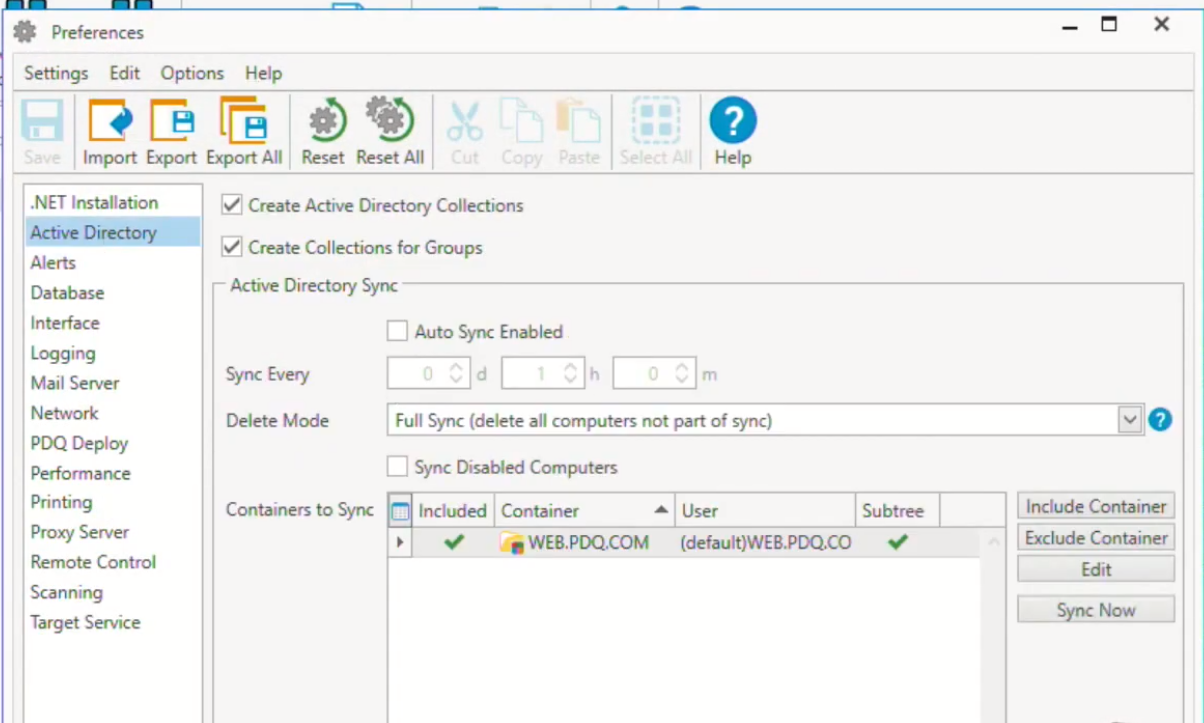1204x723 pixels.
Task: Select Database in sidebar
Action: [112, 292]
